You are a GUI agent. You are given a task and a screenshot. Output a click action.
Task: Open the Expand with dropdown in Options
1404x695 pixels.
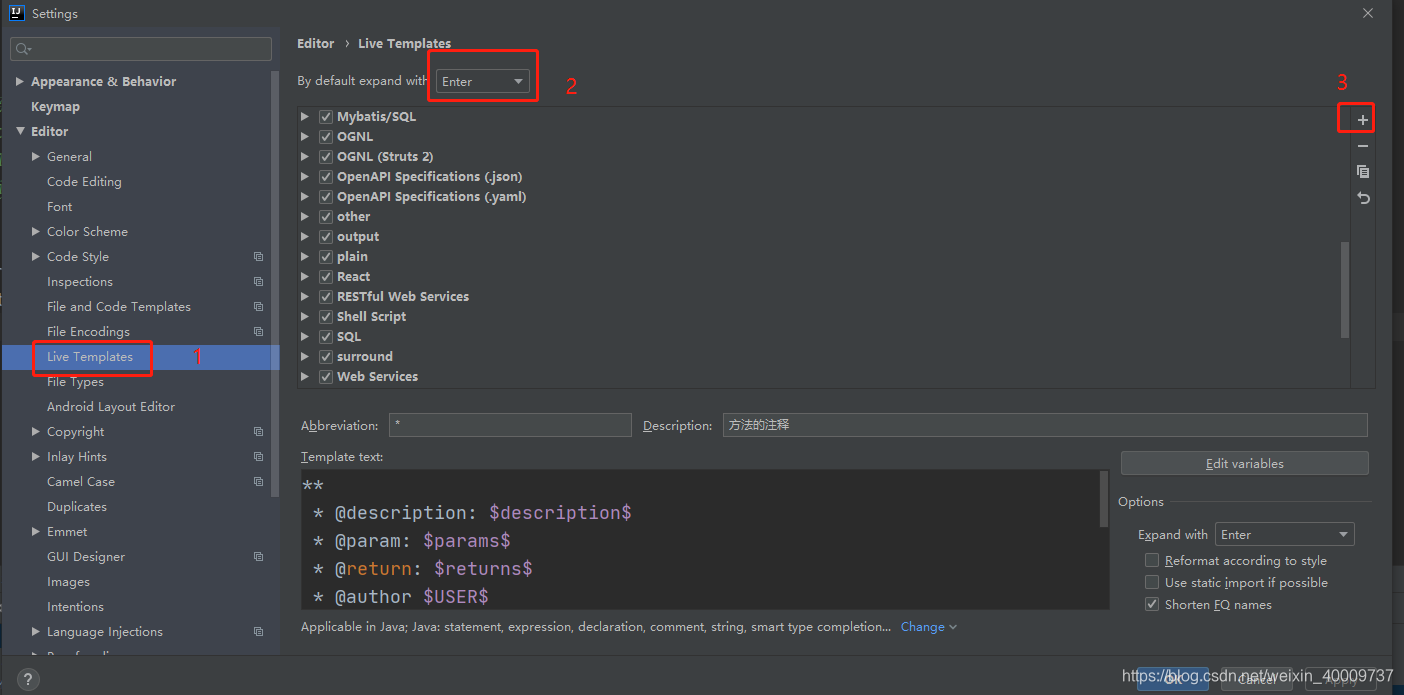pyautogui.click(x=1284, y=535)
